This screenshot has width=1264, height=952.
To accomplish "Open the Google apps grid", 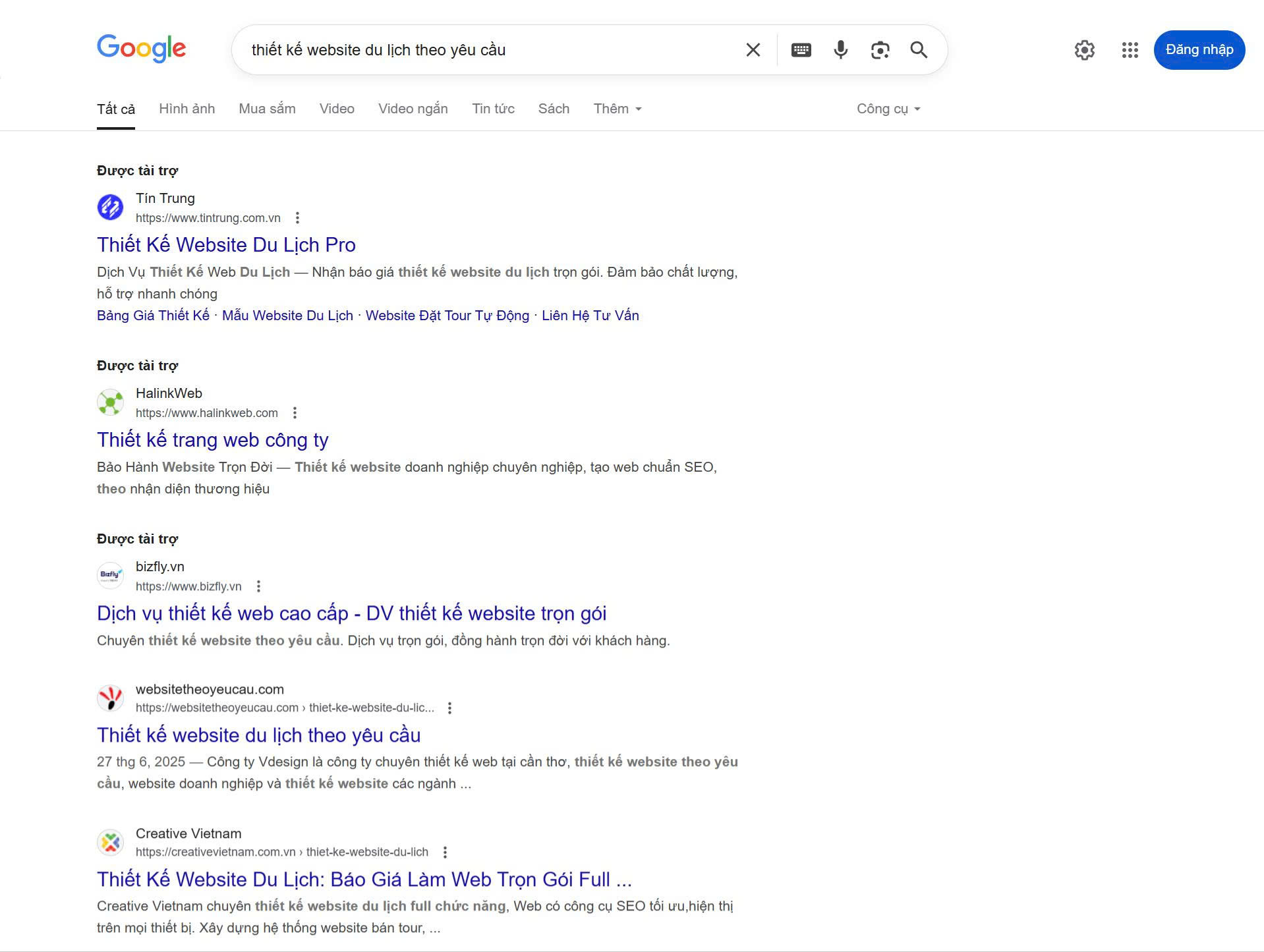I will (1130, 50).
